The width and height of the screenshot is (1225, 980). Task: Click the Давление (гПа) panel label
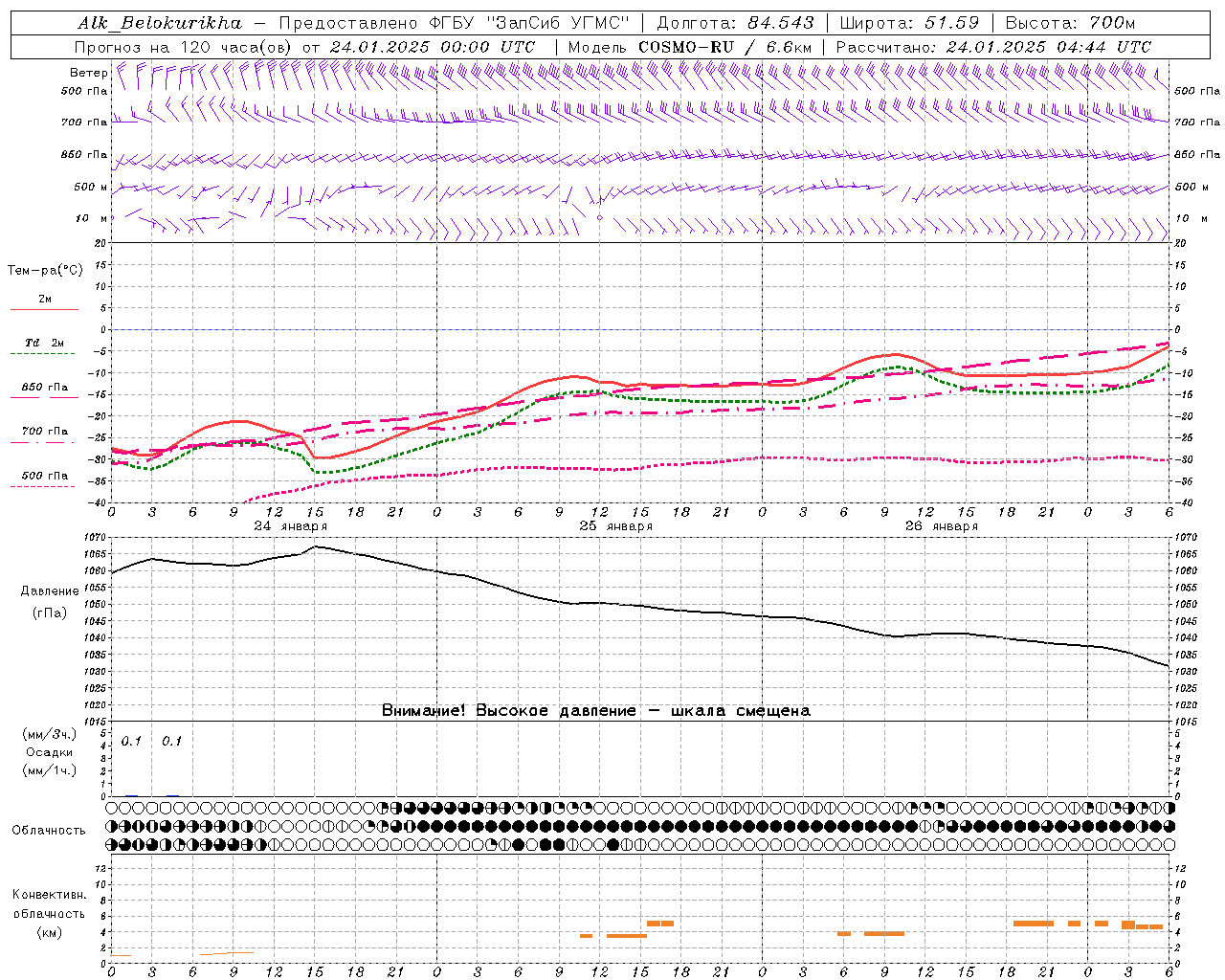[50, 602]
